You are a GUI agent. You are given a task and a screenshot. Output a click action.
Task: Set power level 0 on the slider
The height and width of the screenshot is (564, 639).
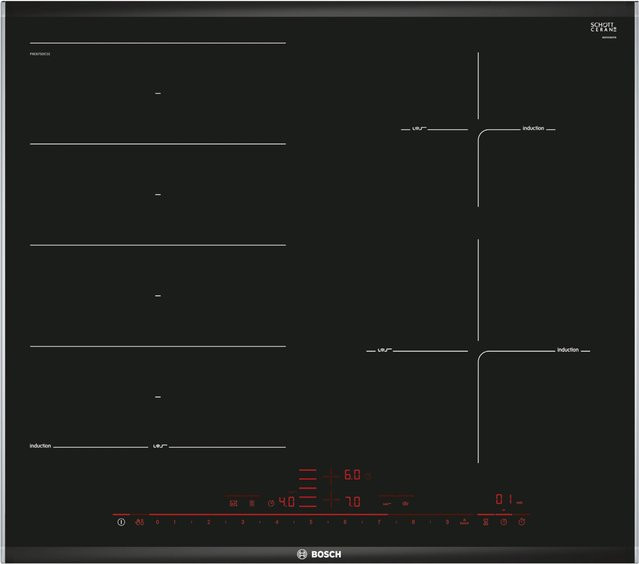click(157, 522)
